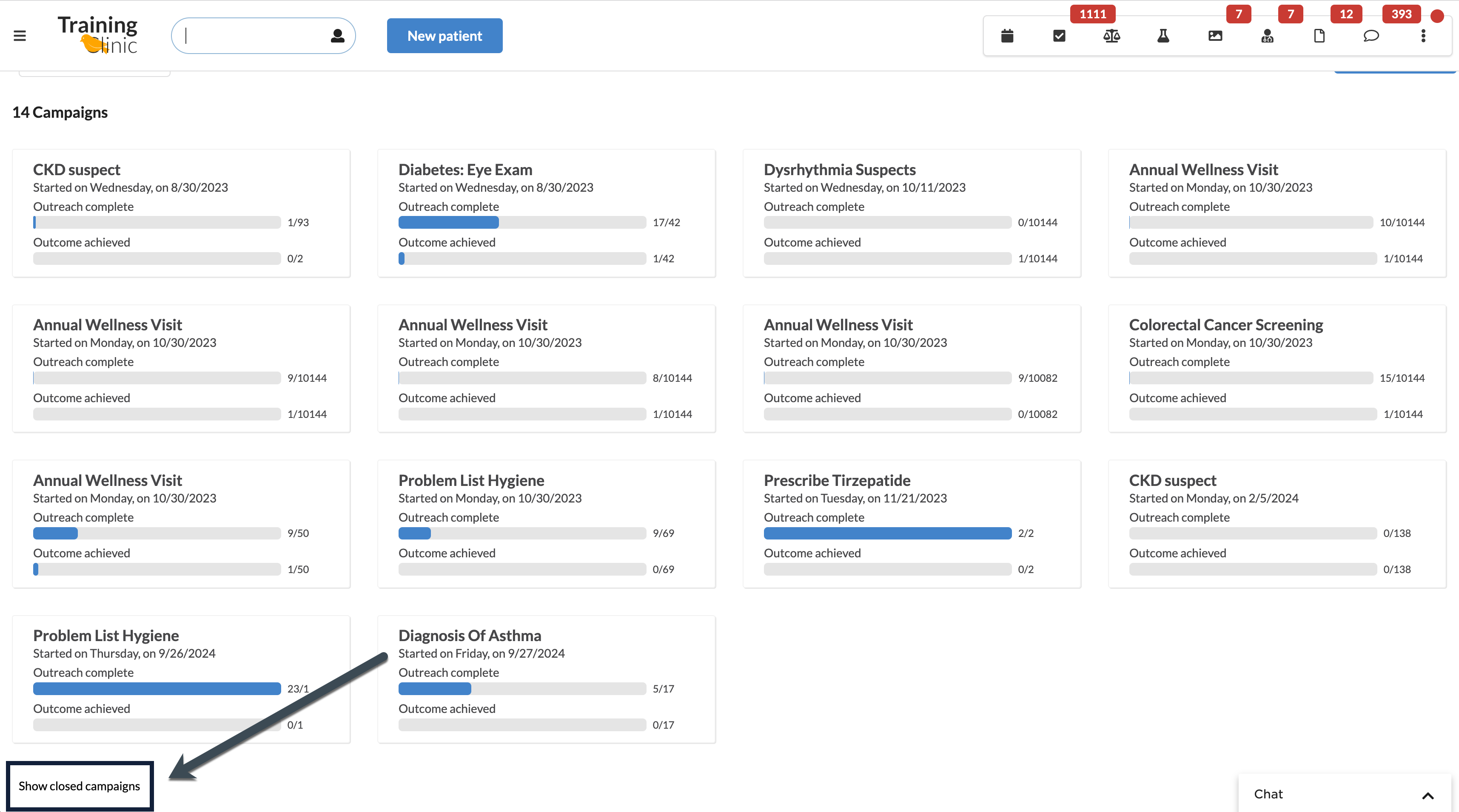Click the New patient button

(x=445, y=36)
